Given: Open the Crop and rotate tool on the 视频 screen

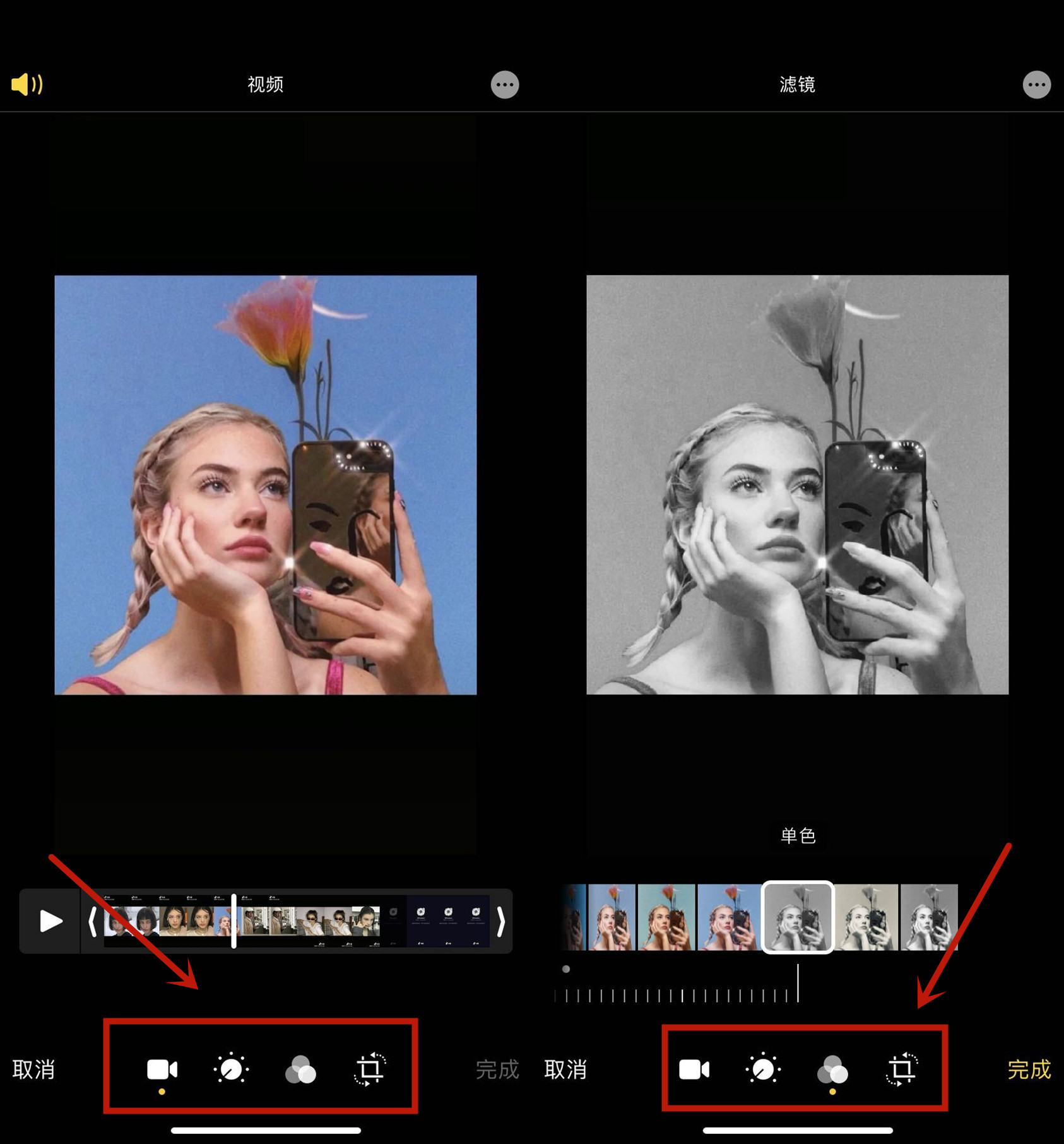Looking at the screenshot, I should pos(370,1070).
